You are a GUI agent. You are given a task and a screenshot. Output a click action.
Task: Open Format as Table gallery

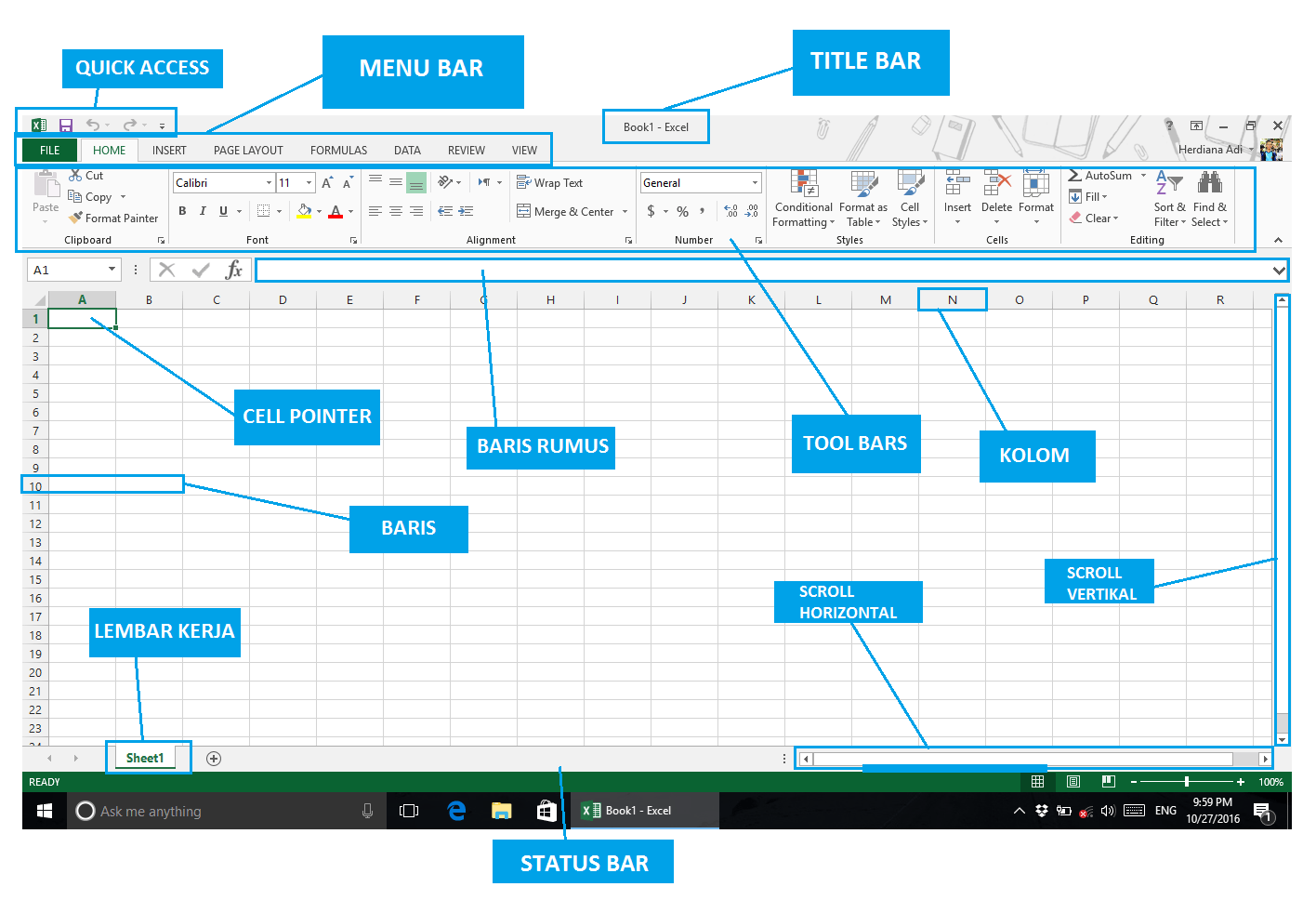(863, 198)
